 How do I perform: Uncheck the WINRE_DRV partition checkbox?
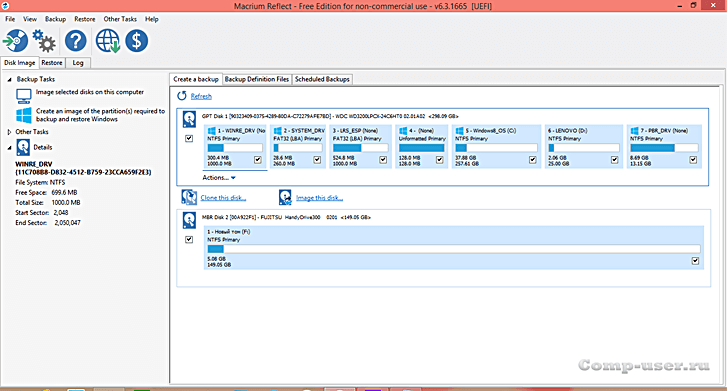coord(258,160)
